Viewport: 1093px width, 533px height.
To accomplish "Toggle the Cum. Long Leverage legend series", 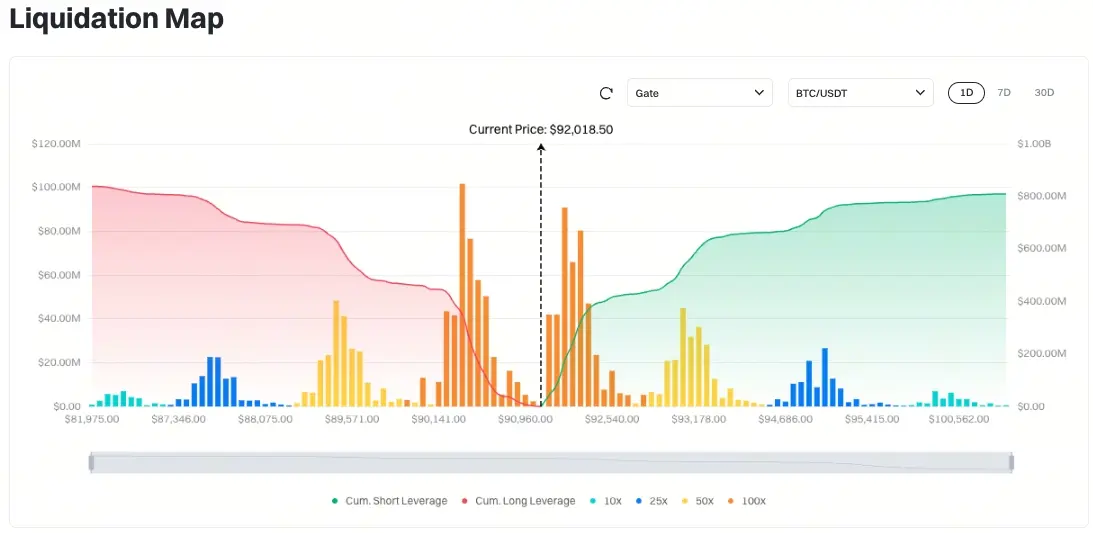I will click(x=518, y=501).
